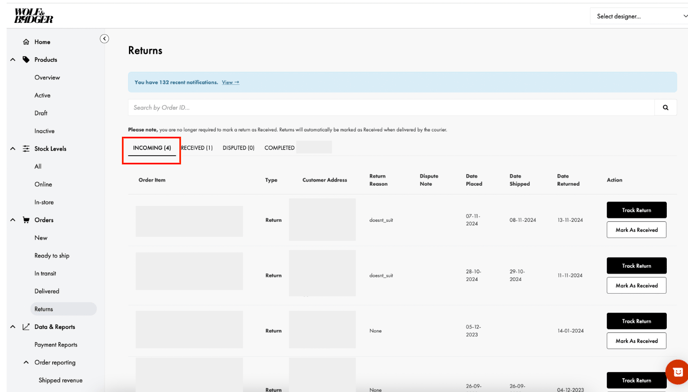Open Inactive products in sidebar

(x=44, y=131)
